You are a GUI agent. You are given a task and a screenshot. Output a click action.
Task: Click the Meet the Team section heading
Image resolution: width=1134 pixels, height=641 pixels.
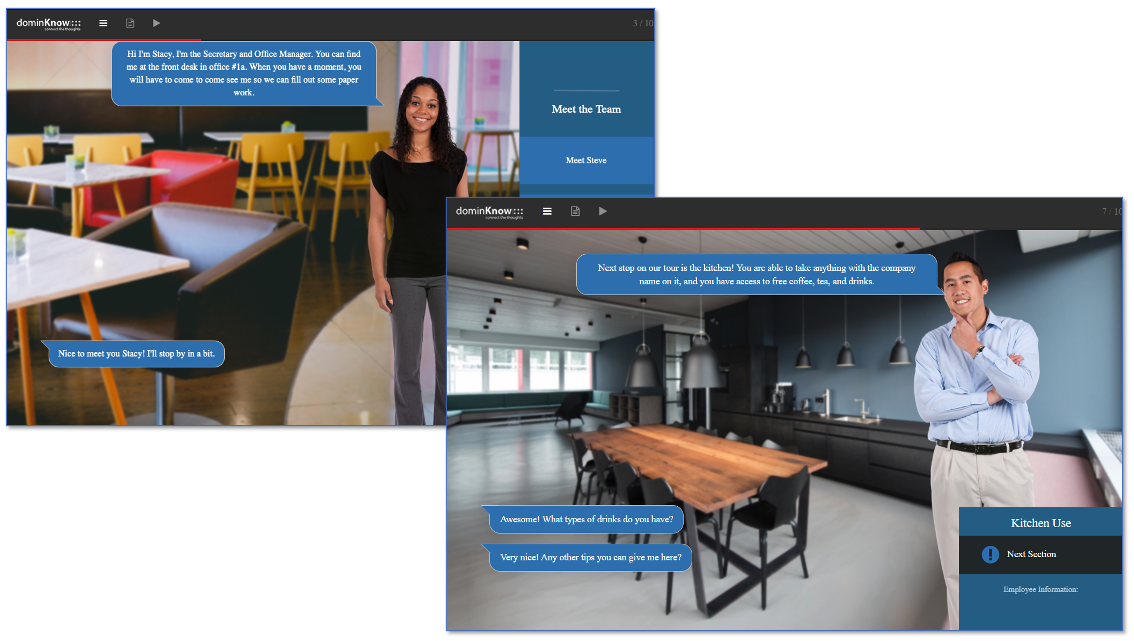[x=586, y=109]
